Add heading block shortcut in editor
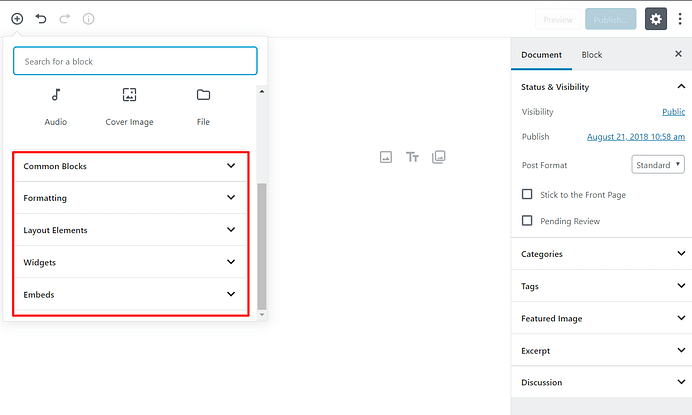 coord(412,157)
